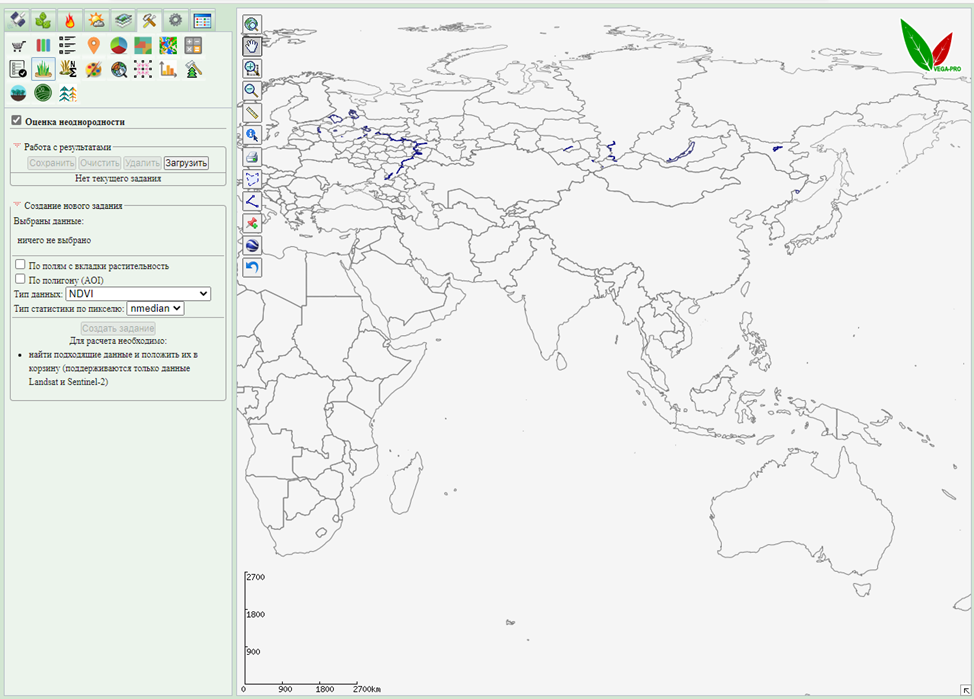974x699 pixels.
Task: Open the print map tool
Action: pyautogui.click(x=252, y=156)
